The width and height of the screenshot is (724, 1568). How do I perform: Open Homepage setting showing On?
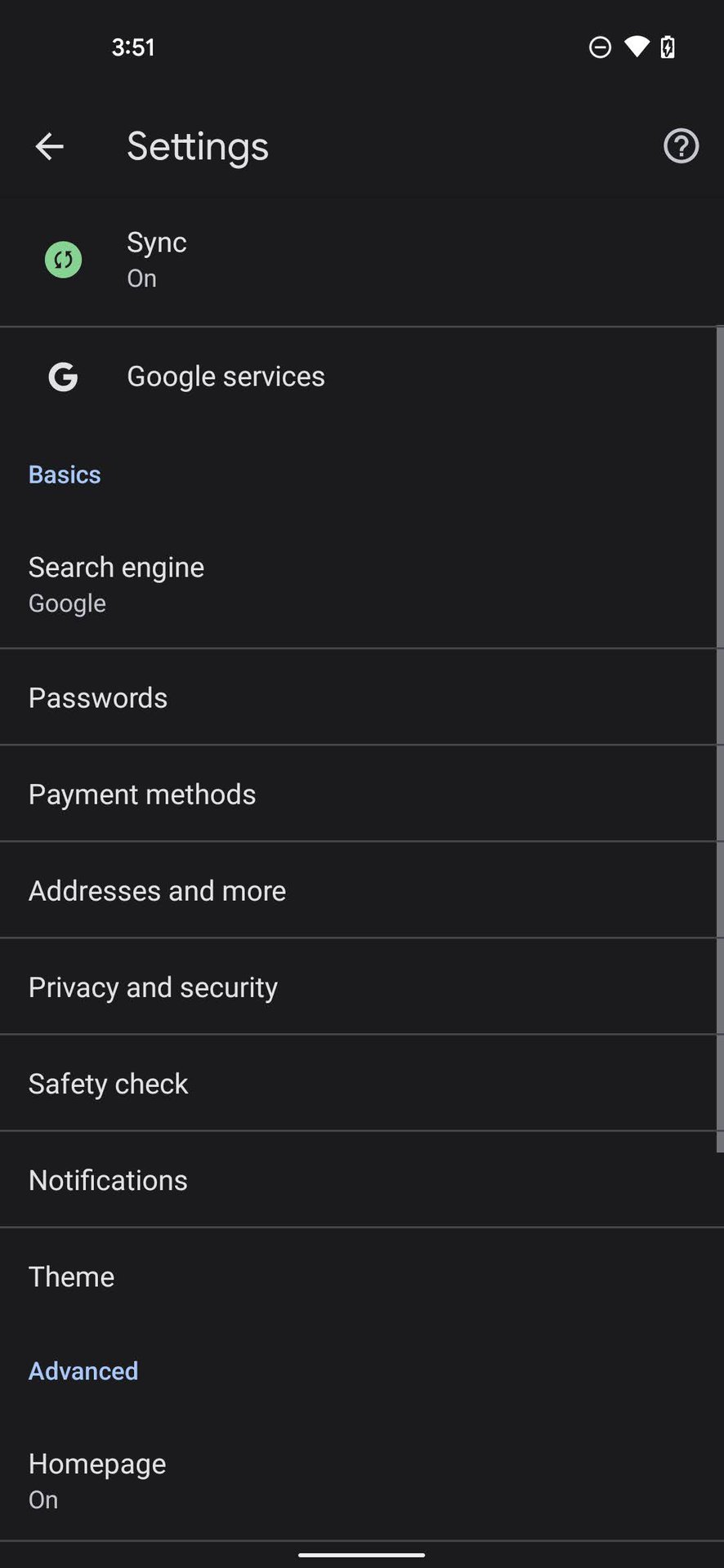(97, 1480)
